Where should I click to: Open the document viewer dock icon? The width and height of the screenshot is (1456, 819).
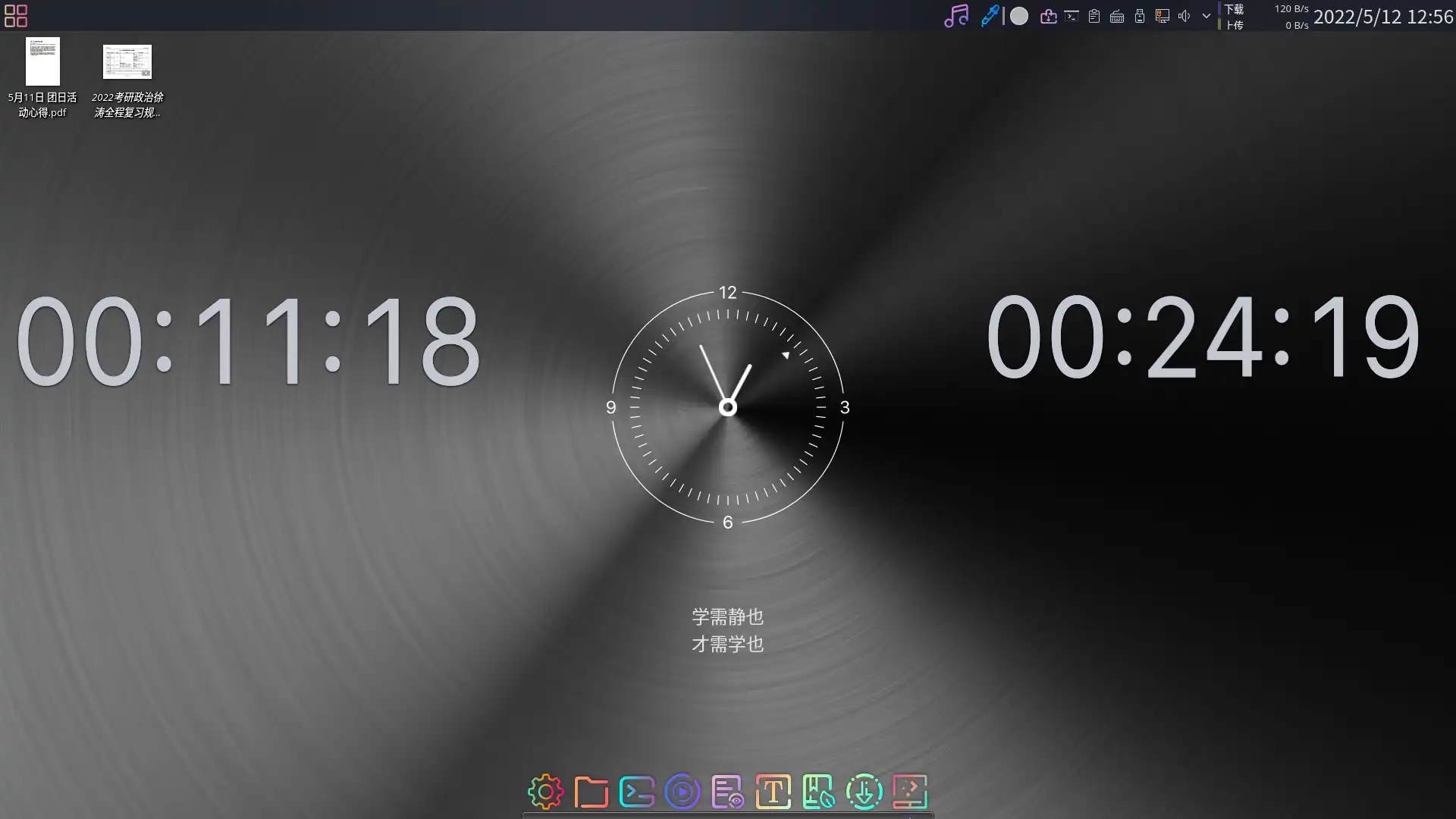[x=727, y=792]
